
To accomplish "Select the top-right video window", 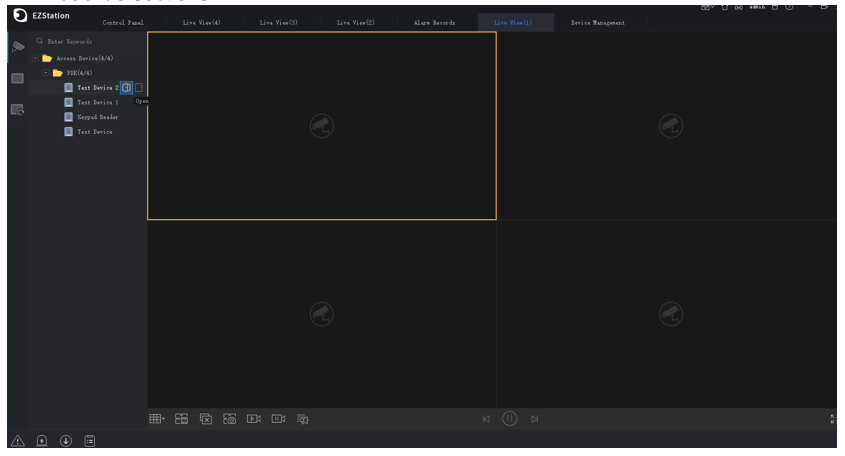I will (667, 126).
